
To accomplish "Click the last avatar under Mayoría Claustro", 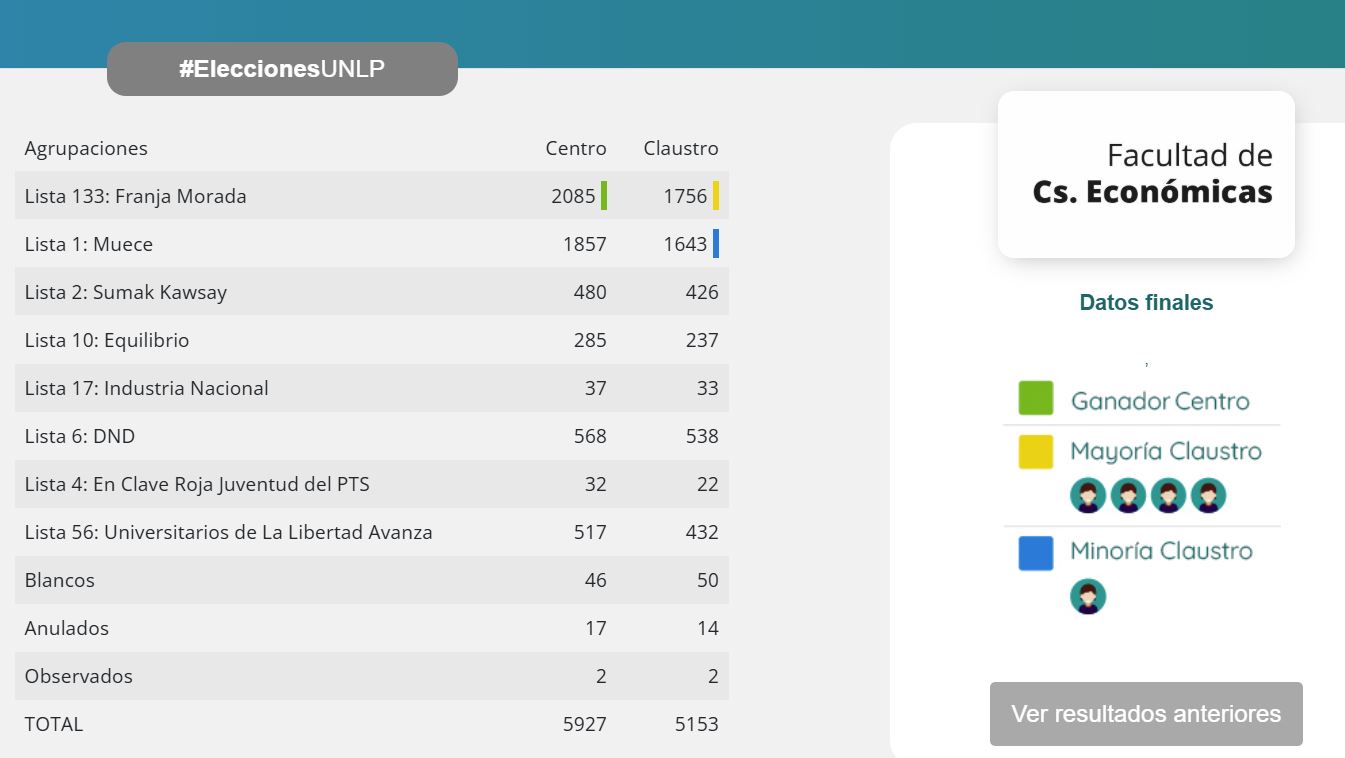I will [x=1208, y=495].
